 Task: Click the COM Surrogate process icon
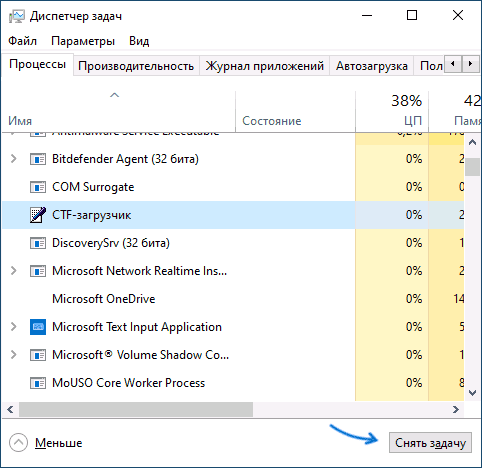(38, 187)
